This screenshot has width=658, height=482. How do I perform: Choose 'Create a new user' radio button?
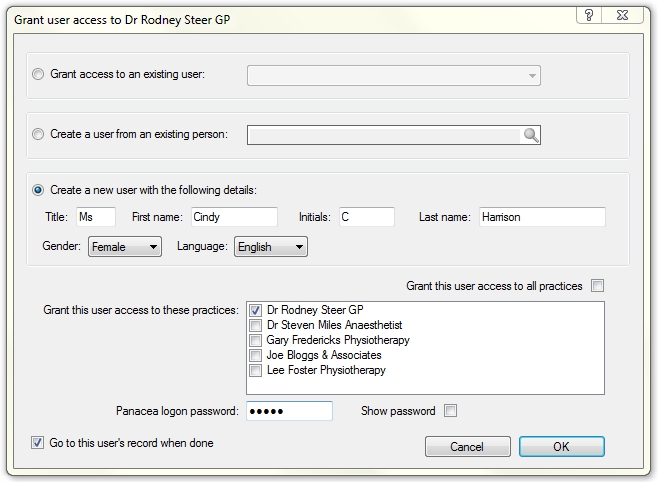pos(39,190)
